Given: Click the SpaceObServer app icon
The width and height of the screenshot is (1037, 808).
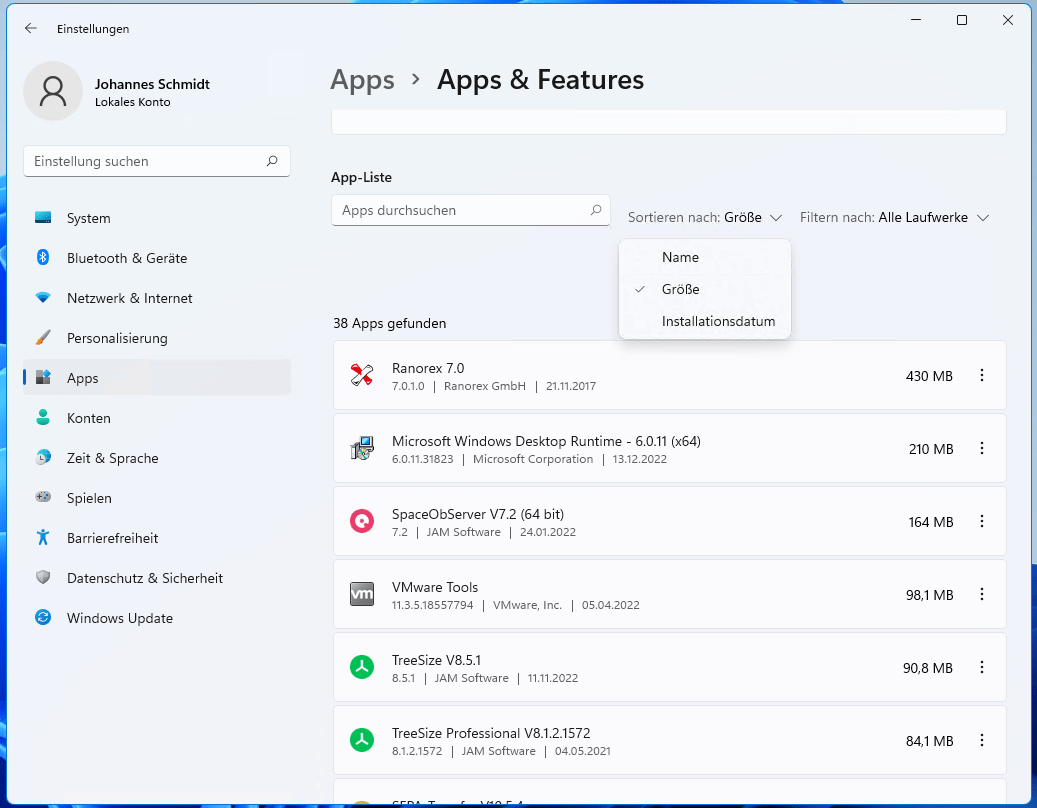Looking at the screenshot, I should tap(362, 522).
